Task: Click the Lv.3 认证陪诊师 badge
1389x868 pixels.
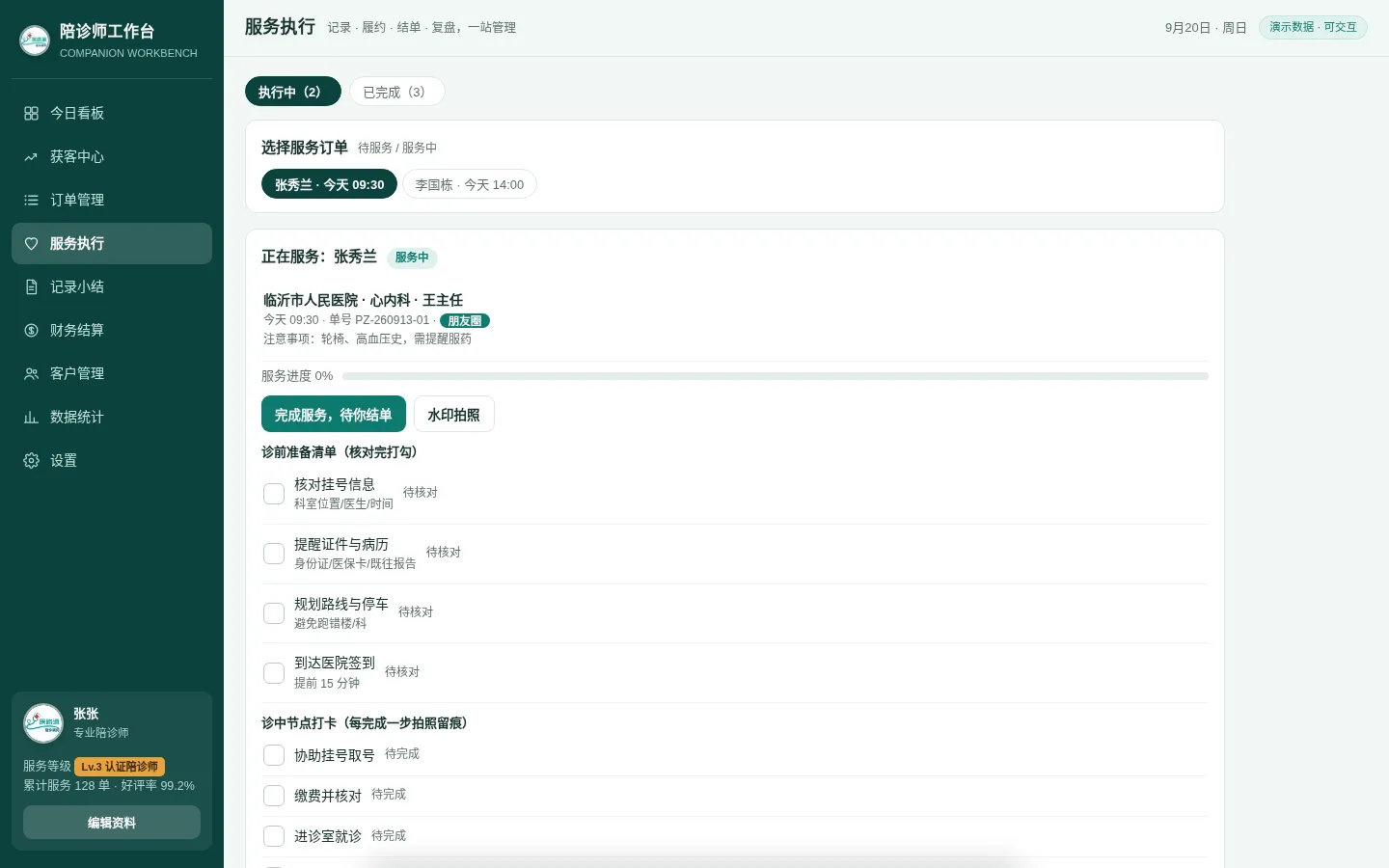Action: tap(120, 767)
